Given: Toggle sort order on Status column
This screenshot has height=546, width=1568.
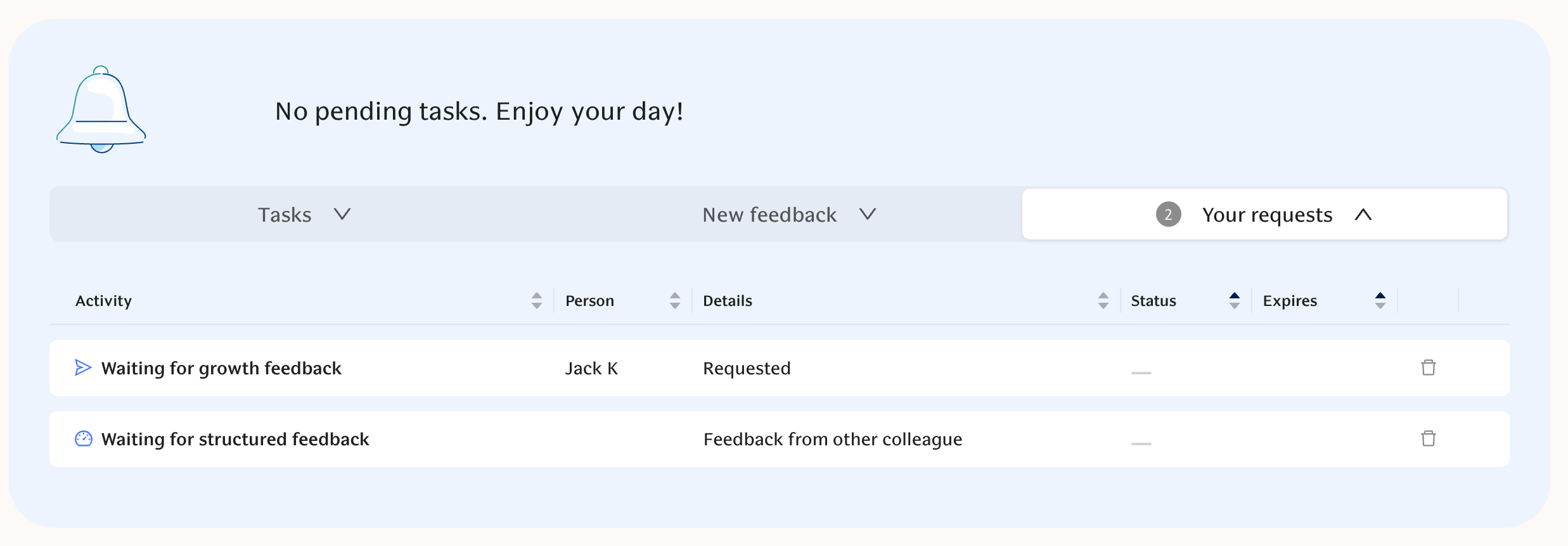Looking at the screenshot, I should pyautogui.click(x=1235, y=301).
